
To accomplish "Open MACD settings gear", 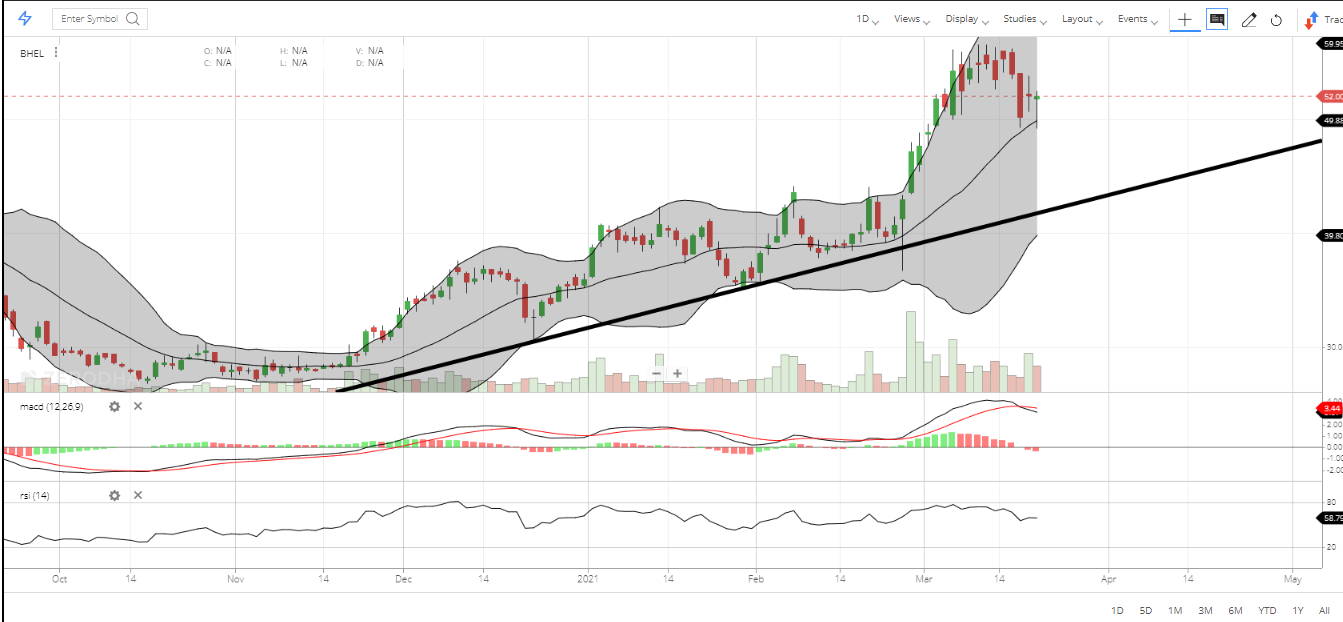I will coord(115,406).
